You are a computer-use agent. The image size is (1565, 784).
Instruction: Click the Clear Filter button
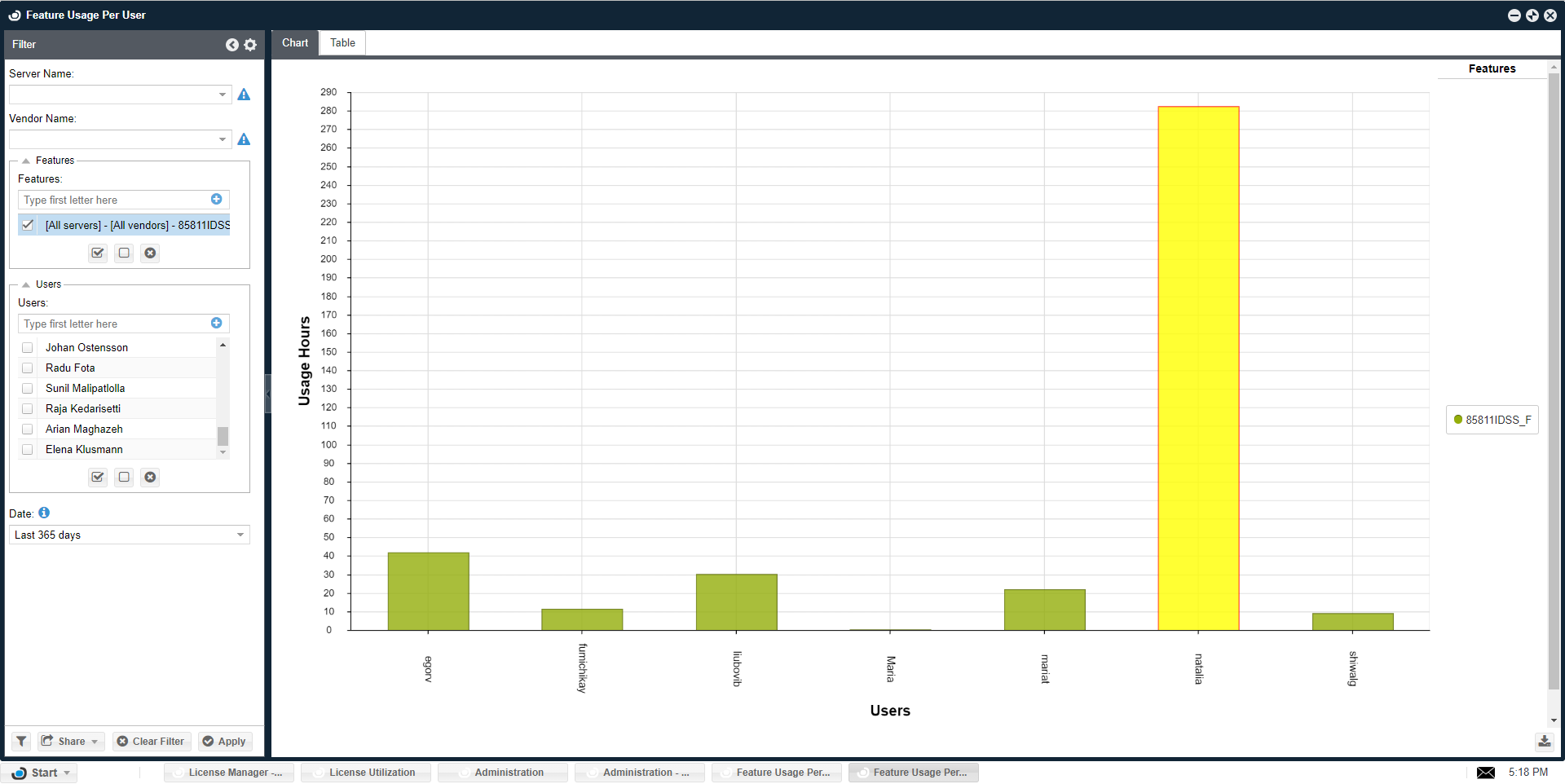click(x=151, y=741)
